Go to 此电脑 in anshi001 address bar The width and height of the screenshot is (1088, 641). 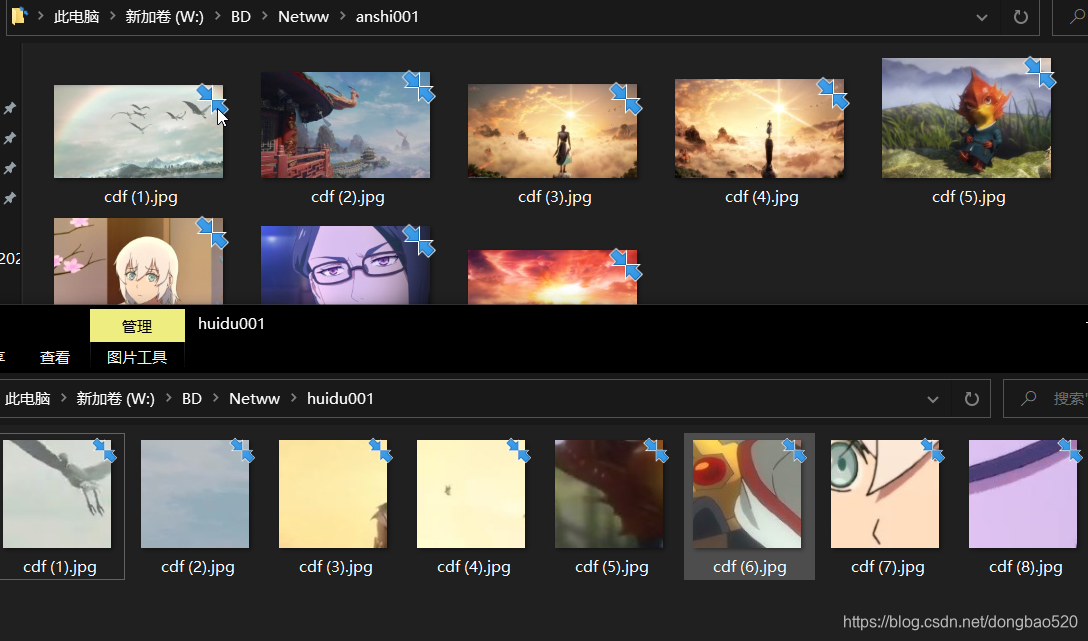76,17
